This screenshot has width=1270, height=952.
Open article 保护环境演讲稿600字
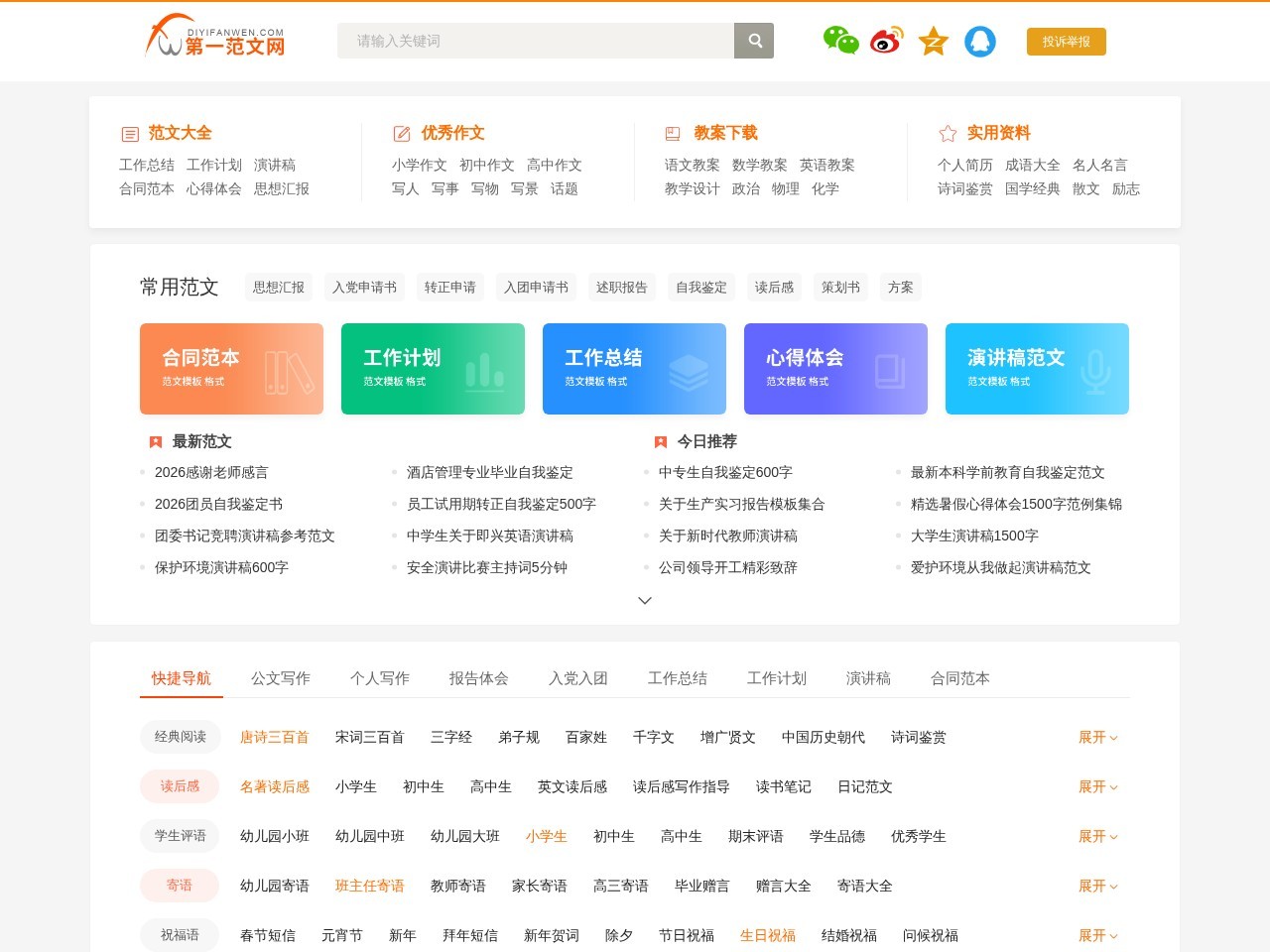tap(221, 568)
